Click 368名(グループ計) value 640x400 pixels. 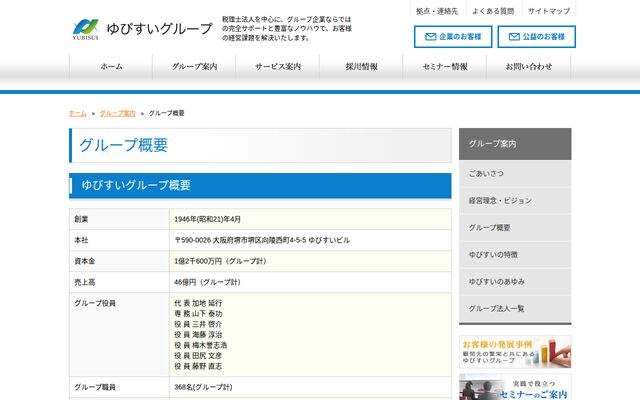point(203,387)
